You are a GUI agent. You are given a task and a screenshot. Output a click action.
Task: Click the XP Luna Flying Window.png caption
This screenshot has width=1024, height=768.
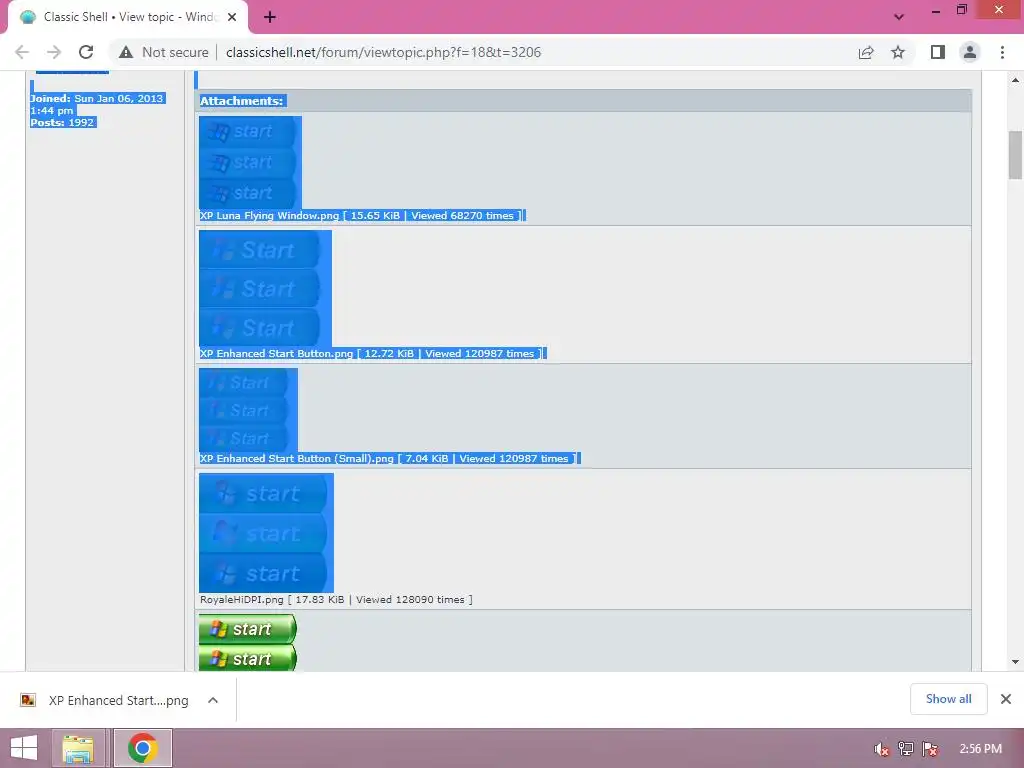(x=360, y=216)
